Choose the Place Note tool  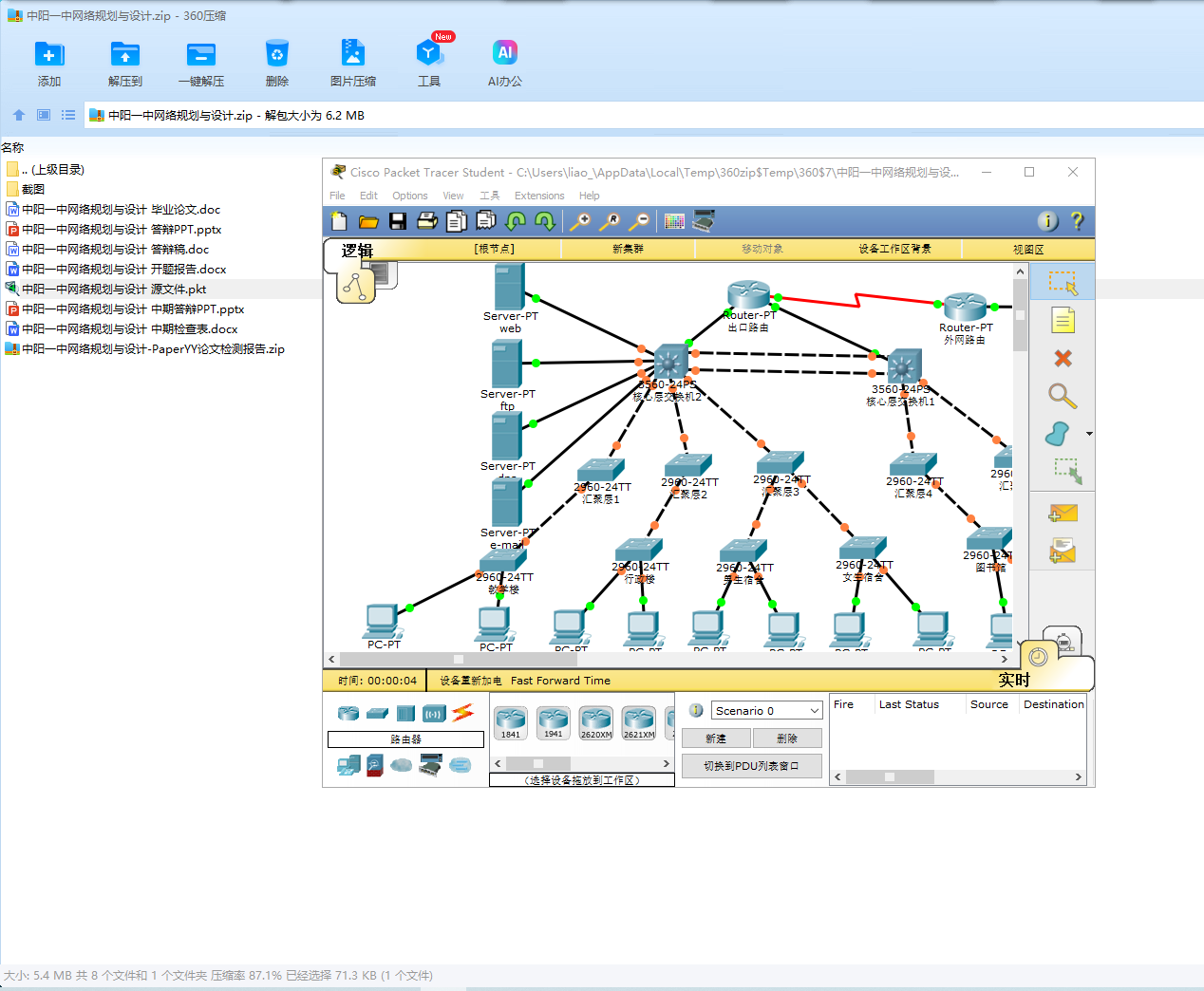click(x=1063, y=321)
